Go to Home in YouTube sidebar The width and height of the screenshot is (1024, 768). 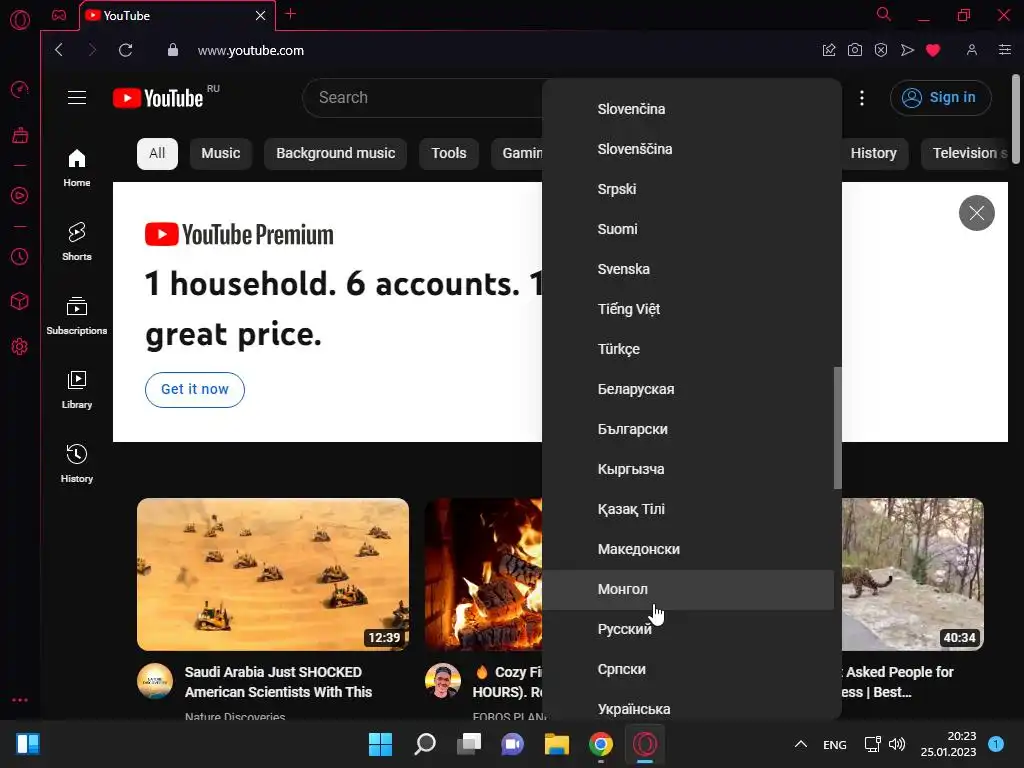coord(77,168)
